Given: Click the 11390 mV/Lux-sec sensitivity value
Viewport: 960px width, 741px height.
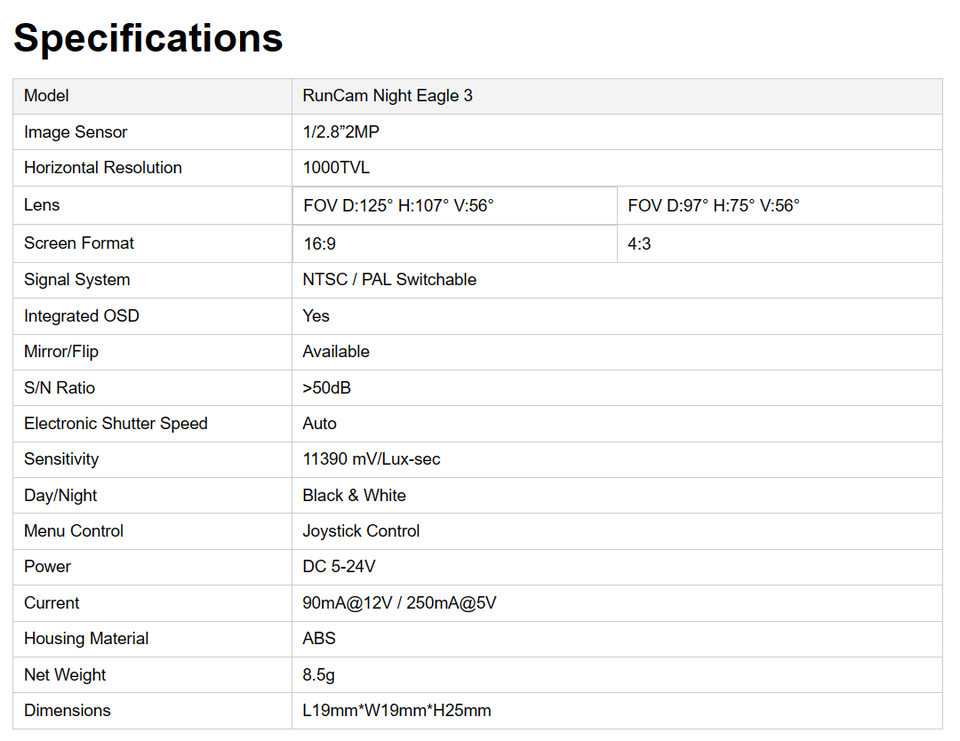Looking at the screenshot, I should click(x=371, y=460).
